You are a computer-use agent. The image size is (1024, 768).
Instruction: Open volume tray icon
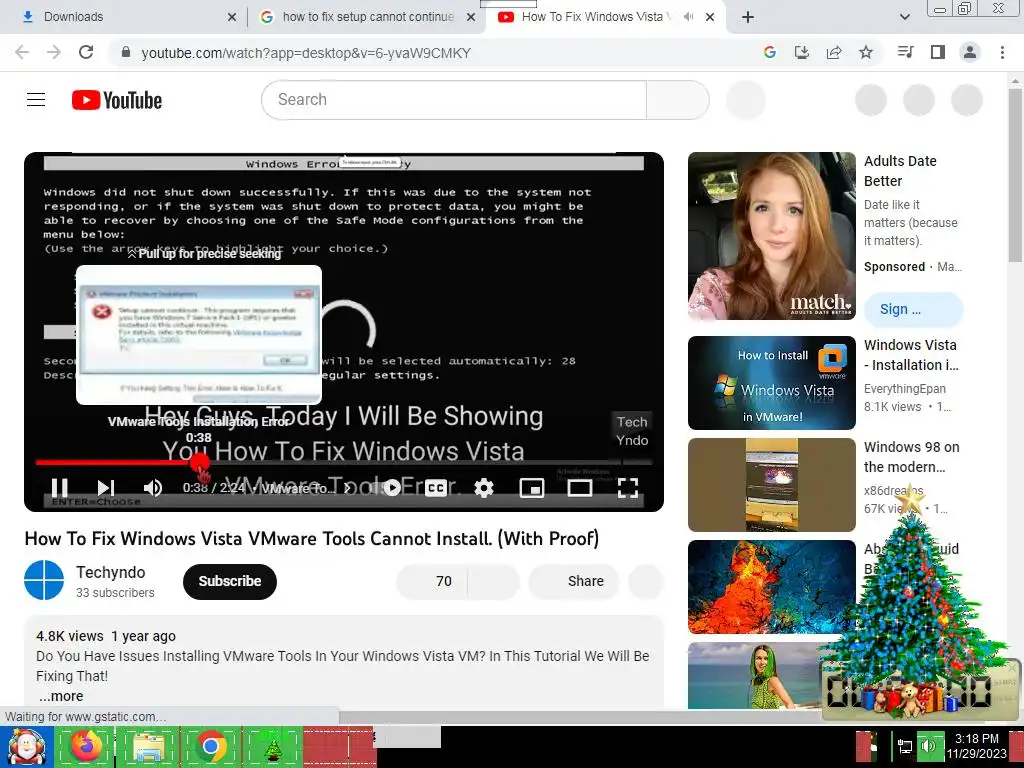(x=929, y=746)
